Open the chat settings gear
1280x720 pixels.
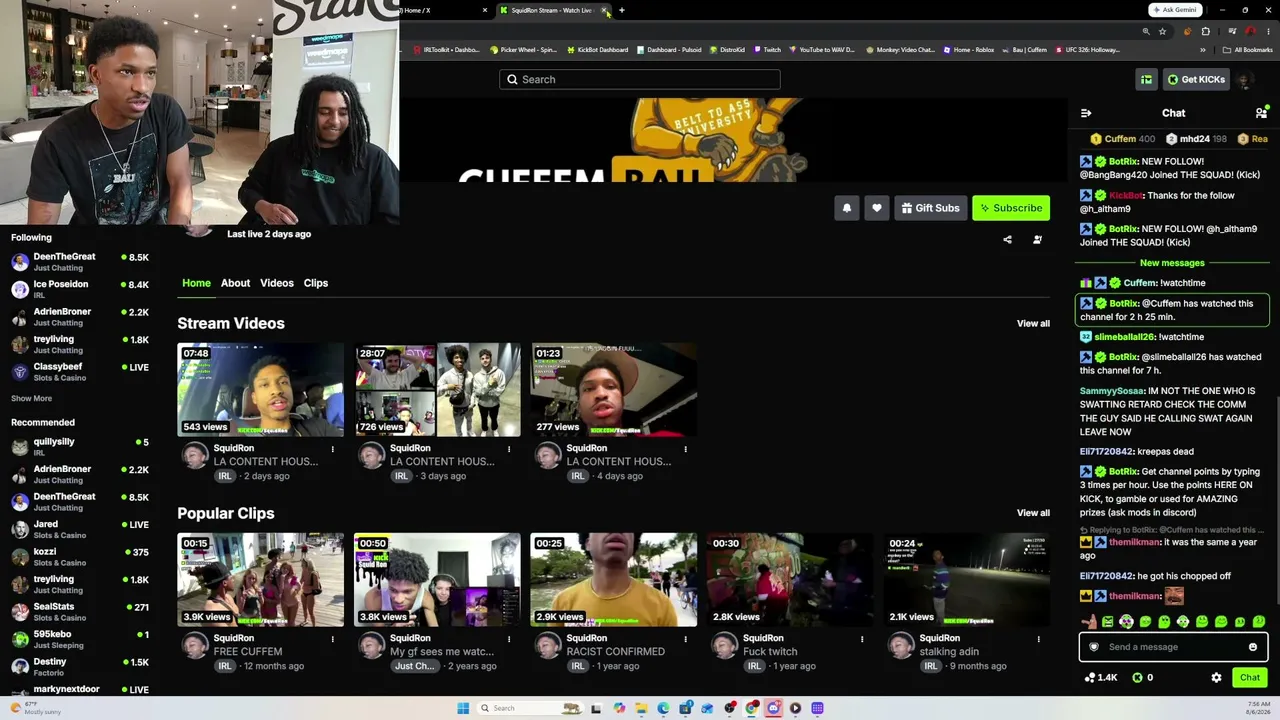[1216, 677]
